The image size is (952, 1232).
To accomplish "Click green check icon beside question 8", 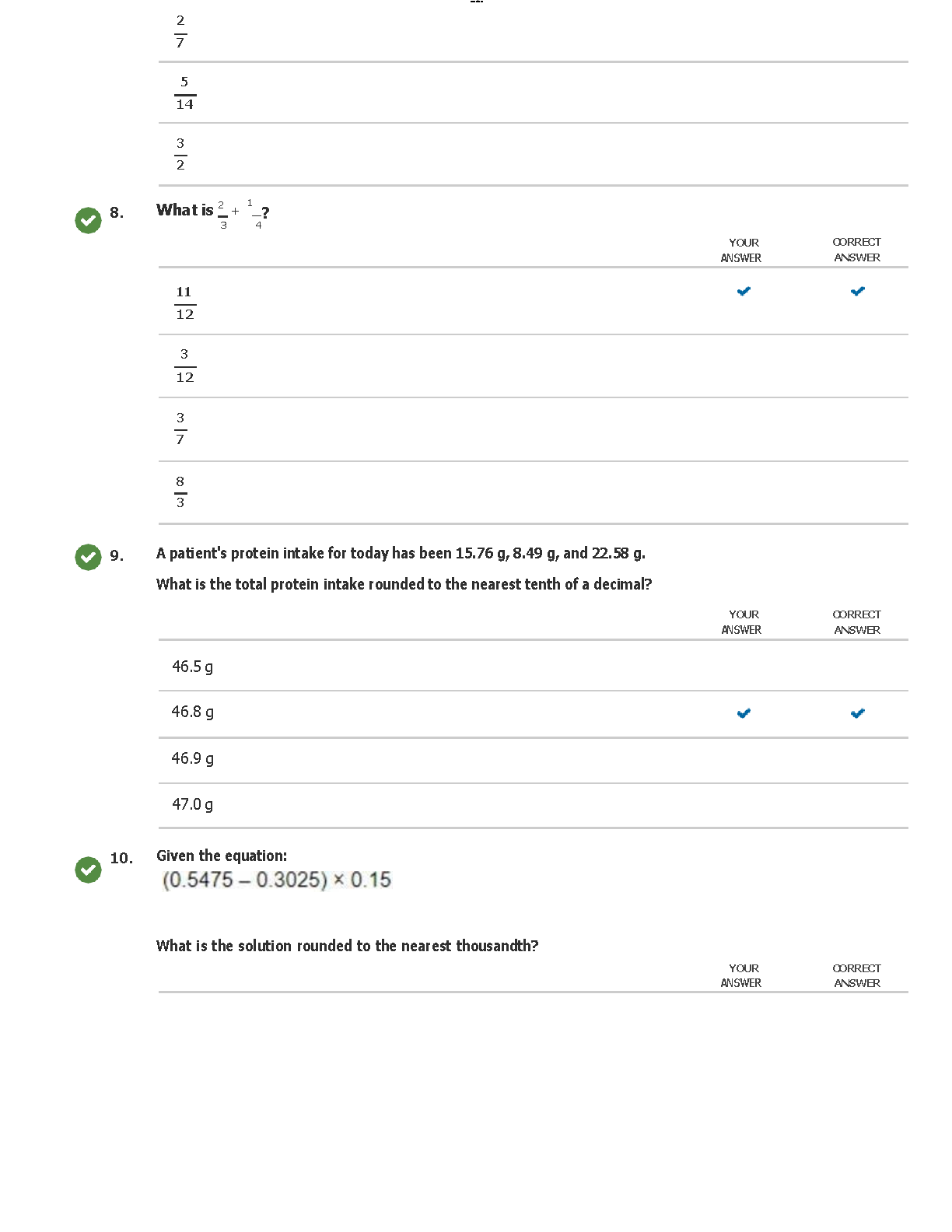I will click(x=88, y=220).
